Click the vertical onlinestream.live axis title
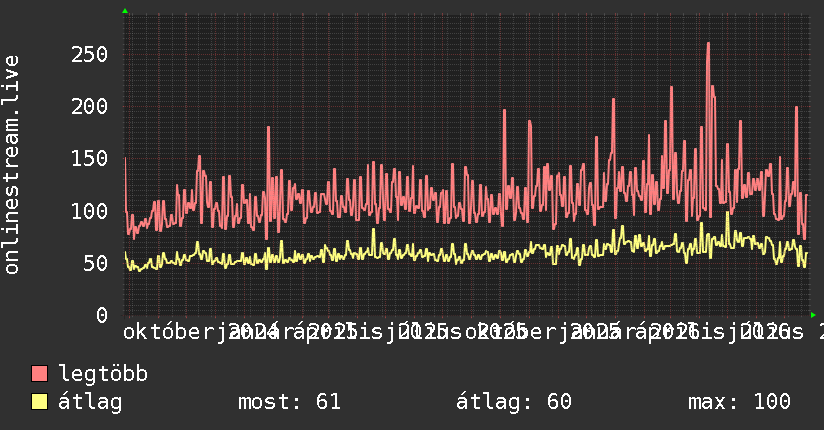 click(x=11, y=165)
